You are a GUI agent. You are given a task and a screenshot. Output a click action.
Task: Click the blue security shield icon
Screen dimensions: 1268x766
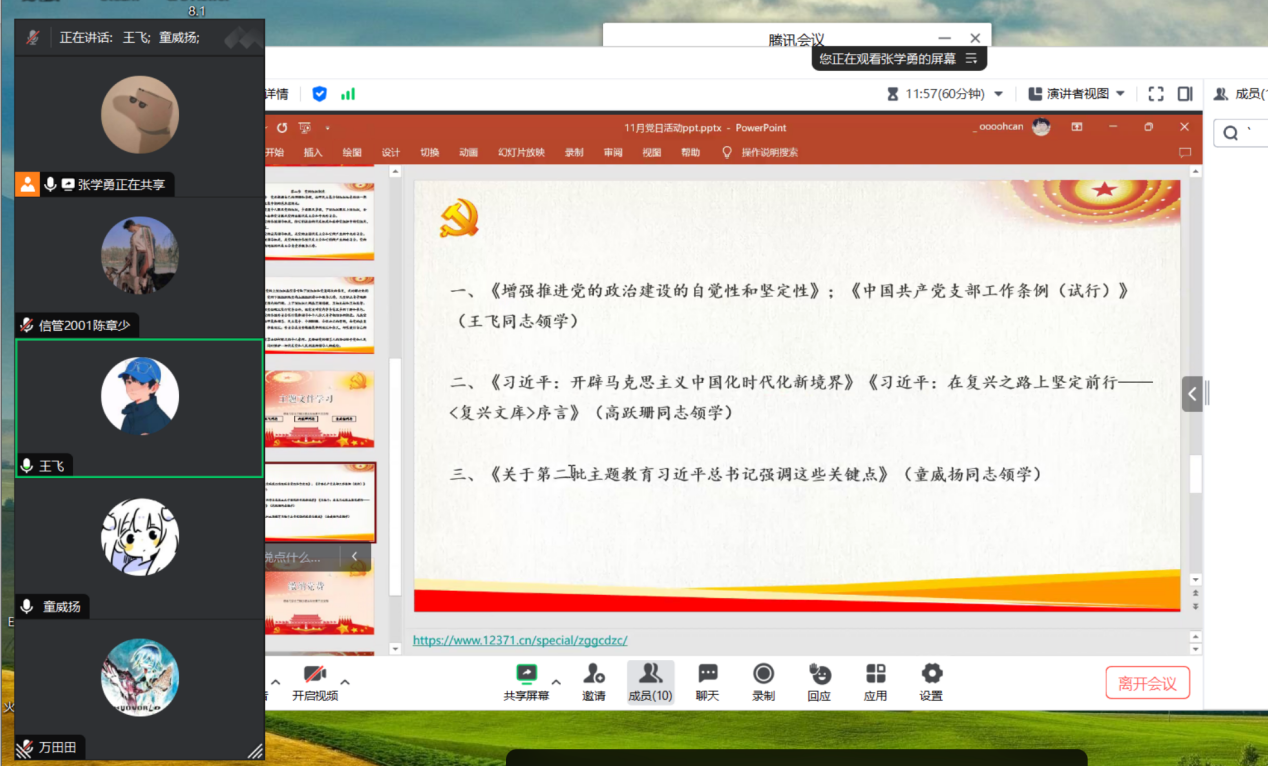click(319, 94)
